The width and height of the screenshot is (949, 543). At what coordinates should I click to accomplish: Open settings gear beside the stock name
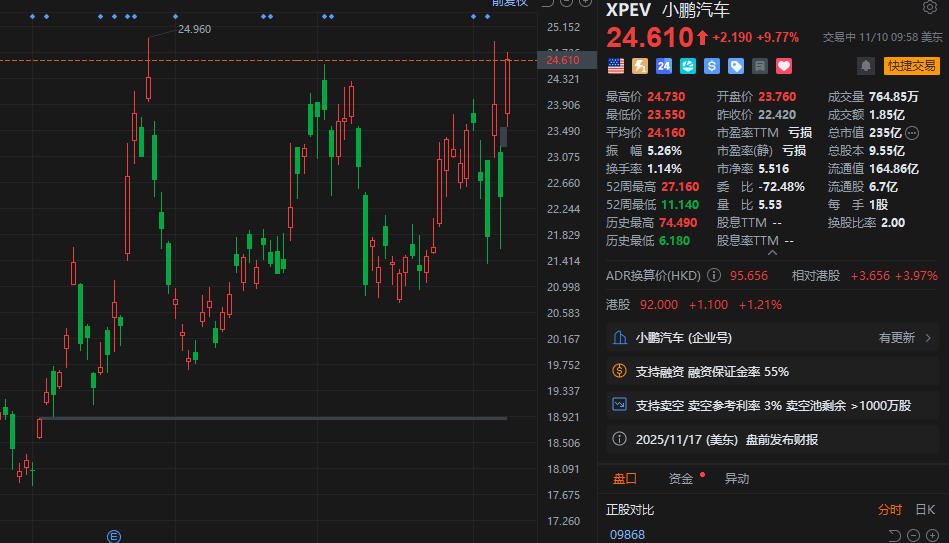click(929, 8)
